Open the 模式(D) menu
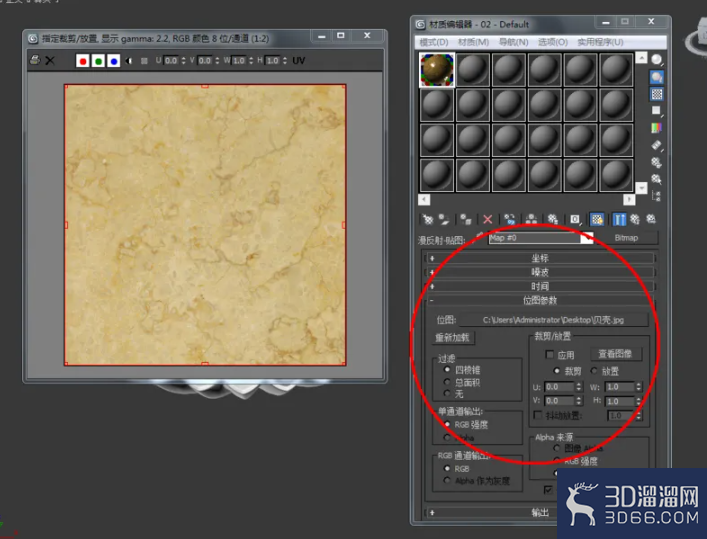Image resolution: width=707 pixels, height=539 pixels. [434, 42]
